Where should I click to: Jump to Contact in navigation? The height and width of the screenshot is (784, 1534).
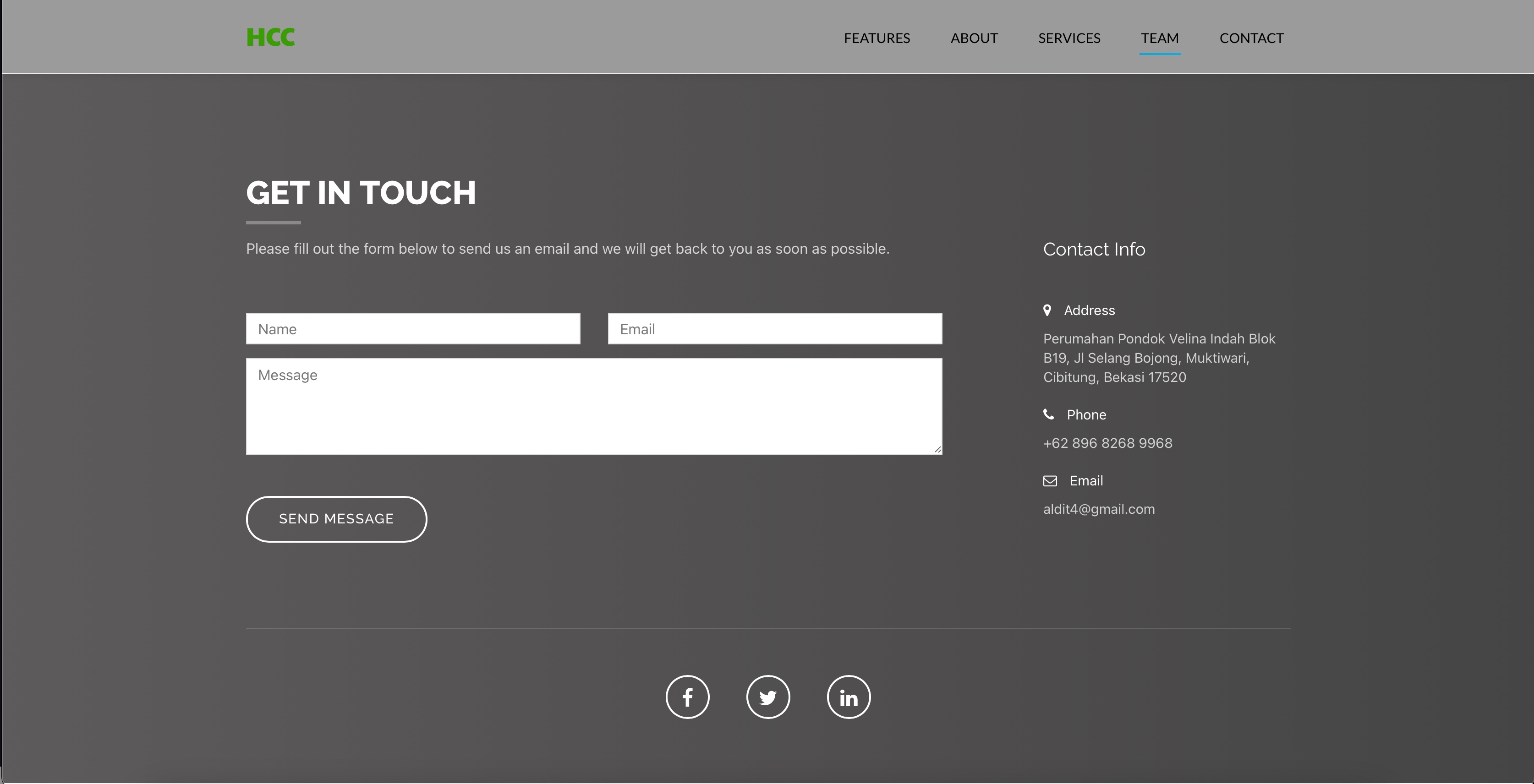point(1251,38)
